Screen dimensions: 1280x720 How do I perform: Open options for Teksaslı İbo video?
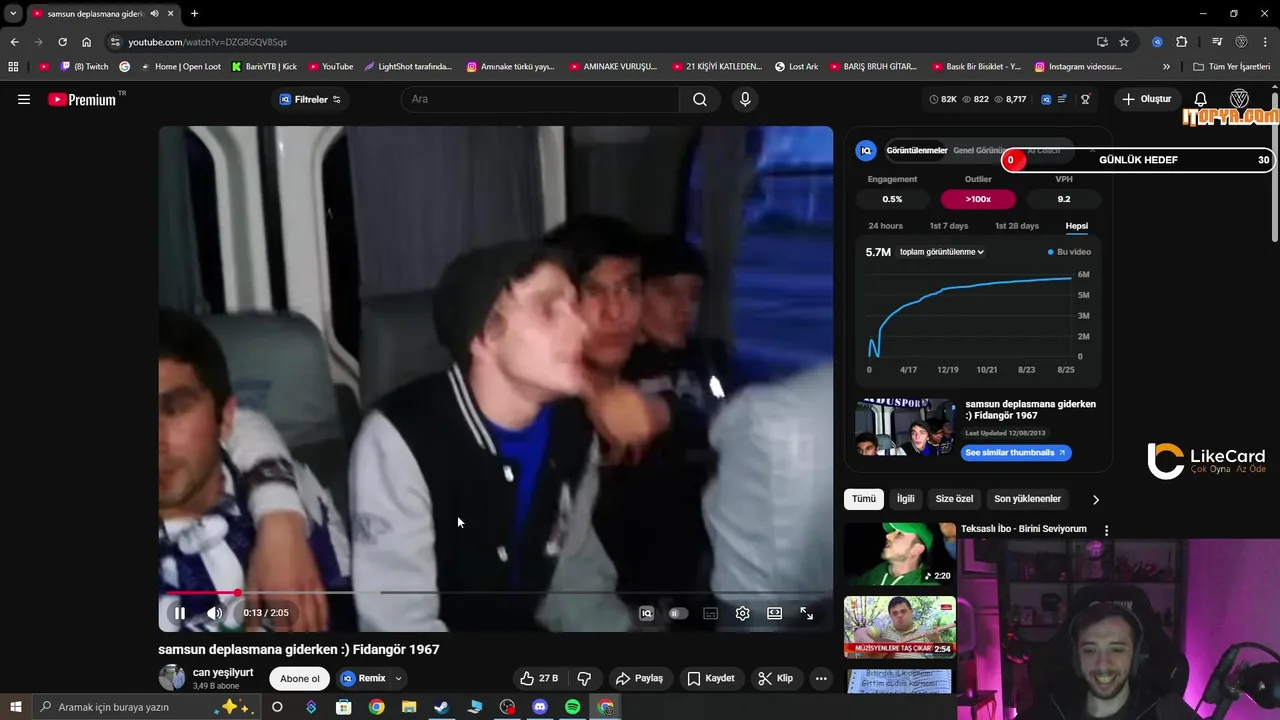click(x=1106, y=530)
